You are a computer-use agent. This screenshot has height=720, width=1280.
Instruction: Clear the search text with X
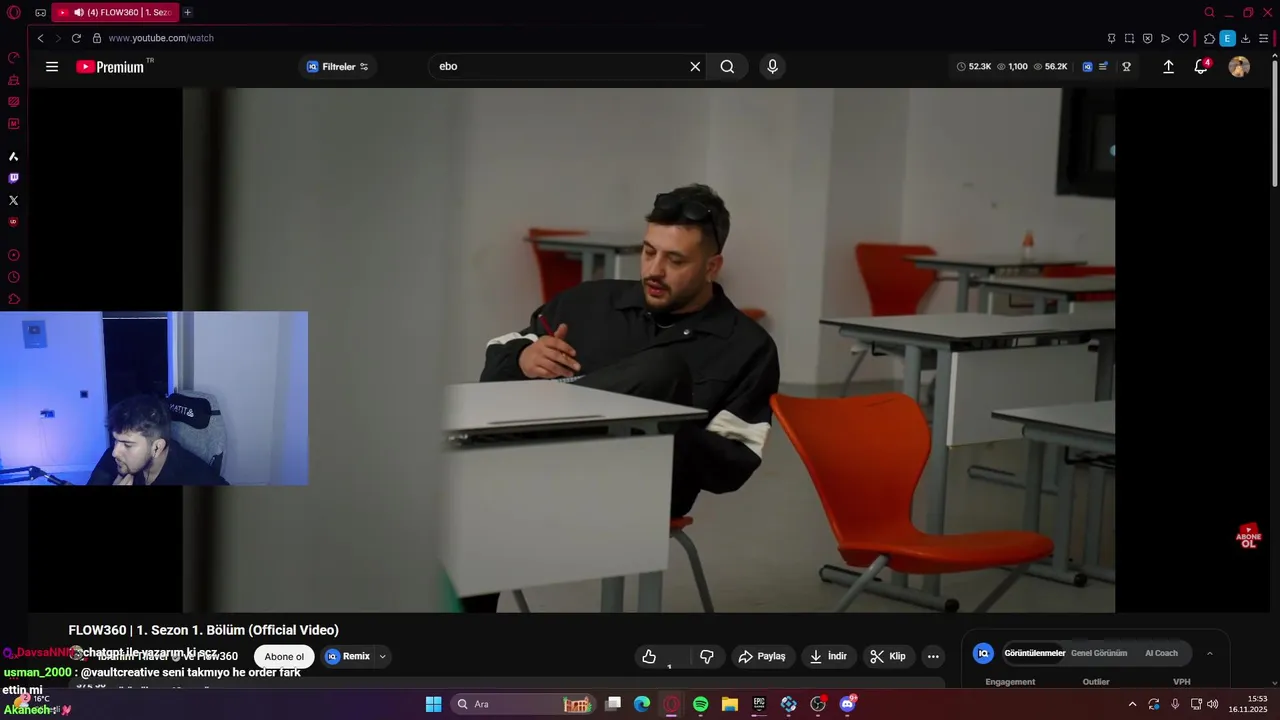695,67
